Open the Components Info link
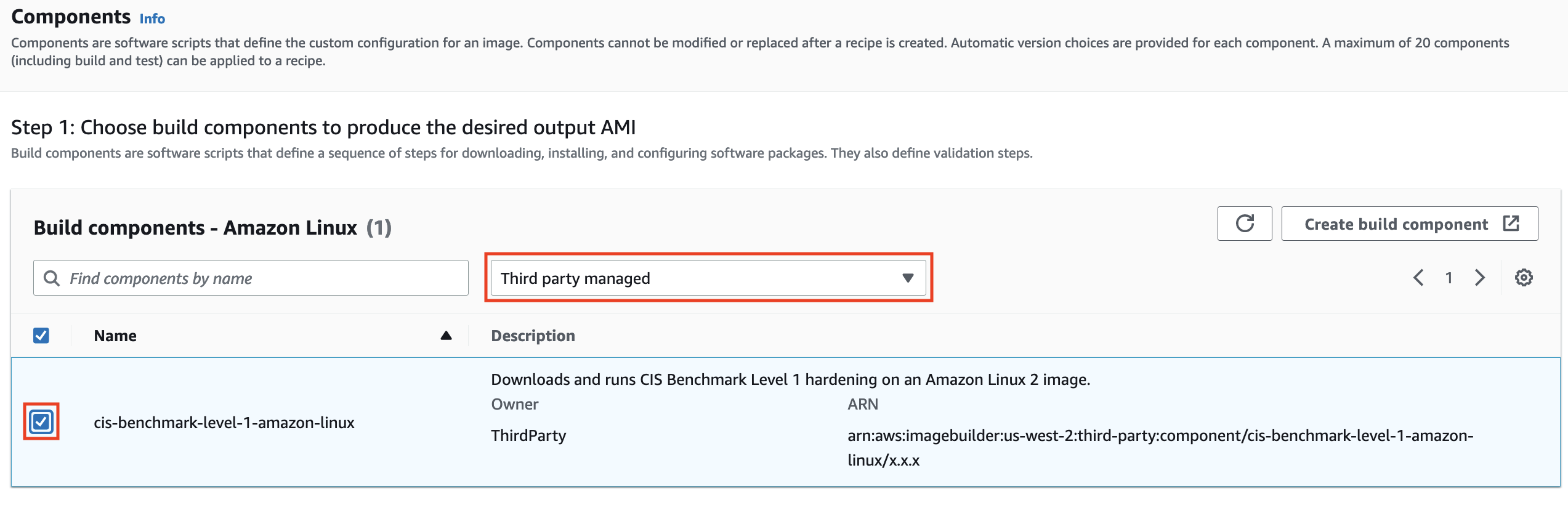The height and width of the screenshot is (505, 1568). [152, 18]
